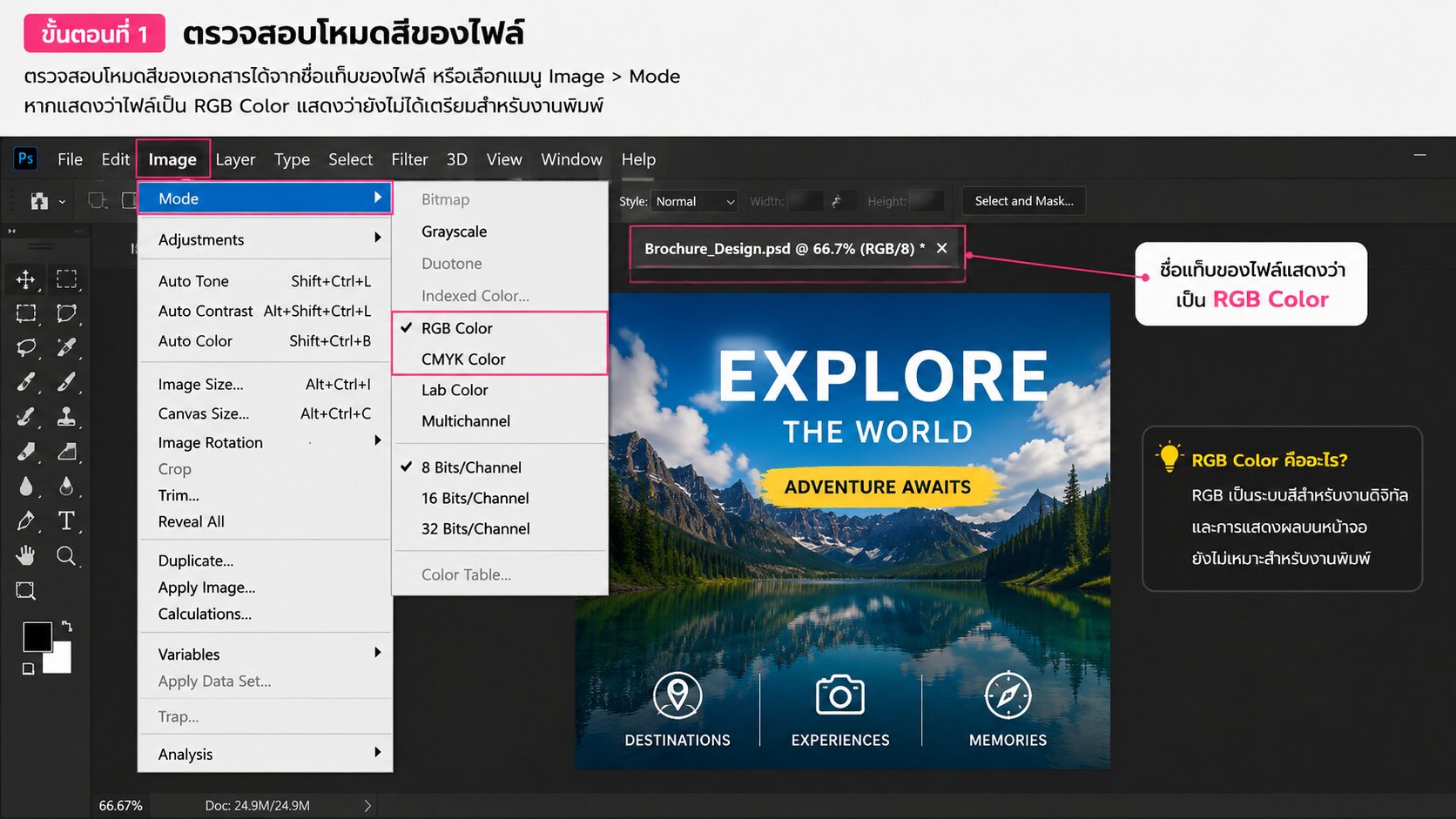Select the Hand tool

pos(25,555)
